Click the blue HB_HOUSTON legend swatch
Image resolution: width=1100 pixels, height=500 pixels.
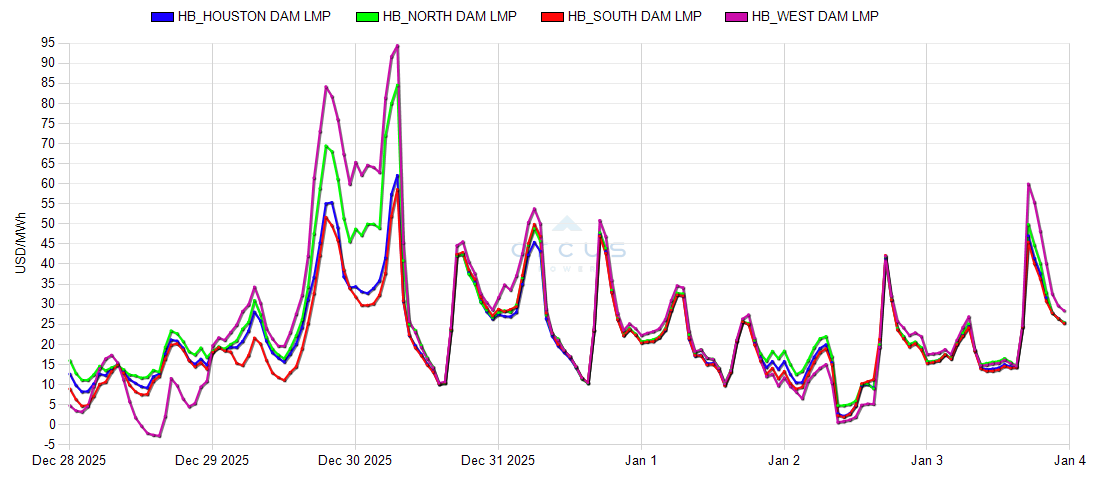(162, 17)
